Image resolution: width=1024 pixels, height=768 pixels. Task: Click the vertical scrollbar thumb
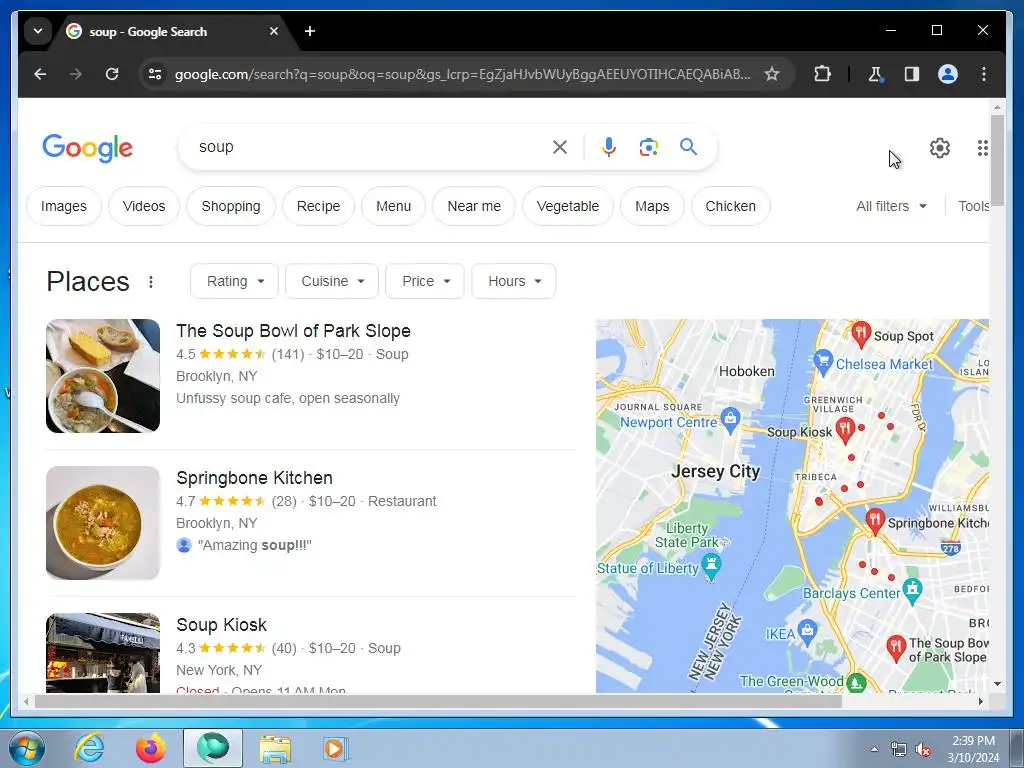997,160
